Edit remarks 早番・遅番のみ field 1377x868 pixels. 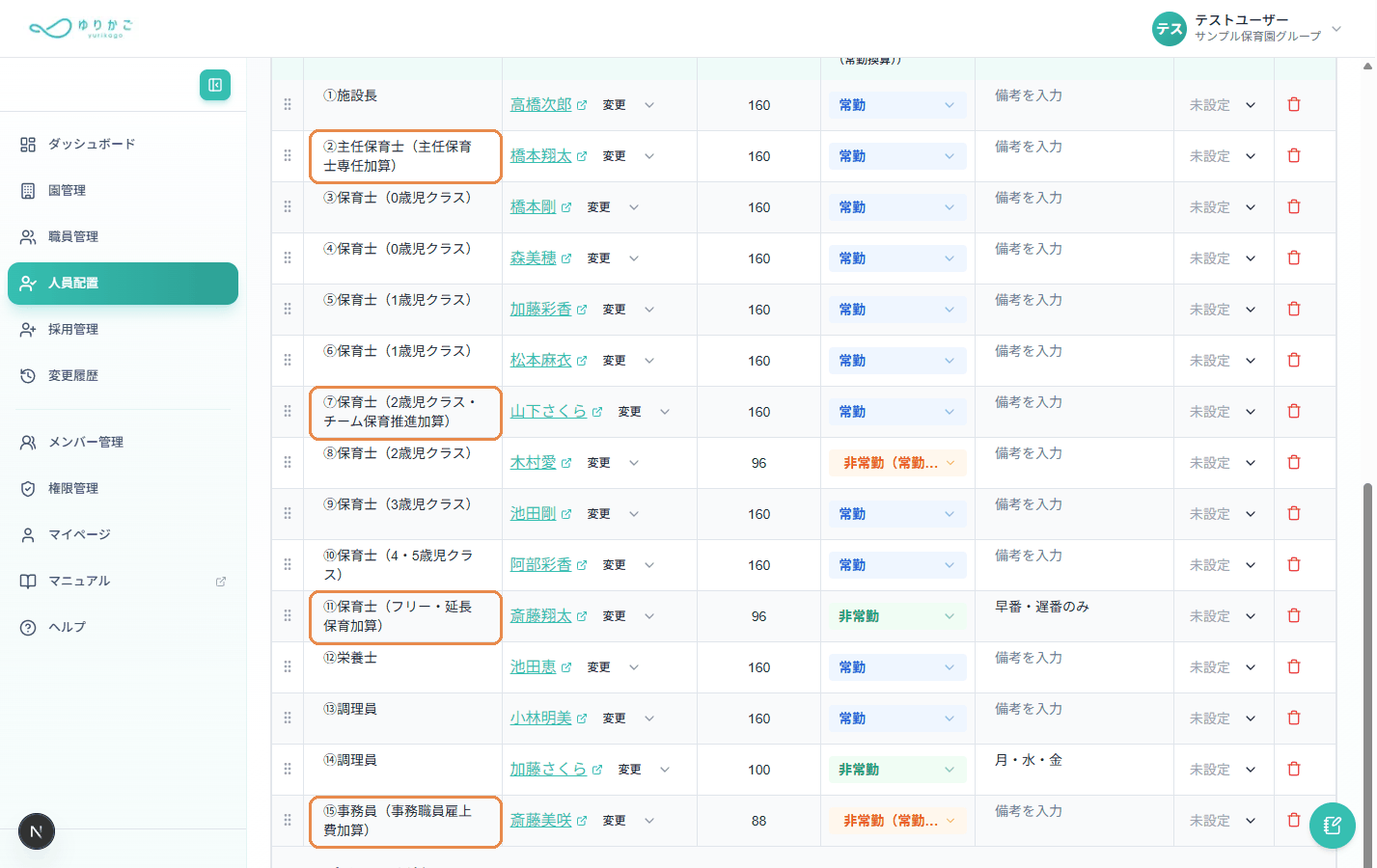(1074, 615)
